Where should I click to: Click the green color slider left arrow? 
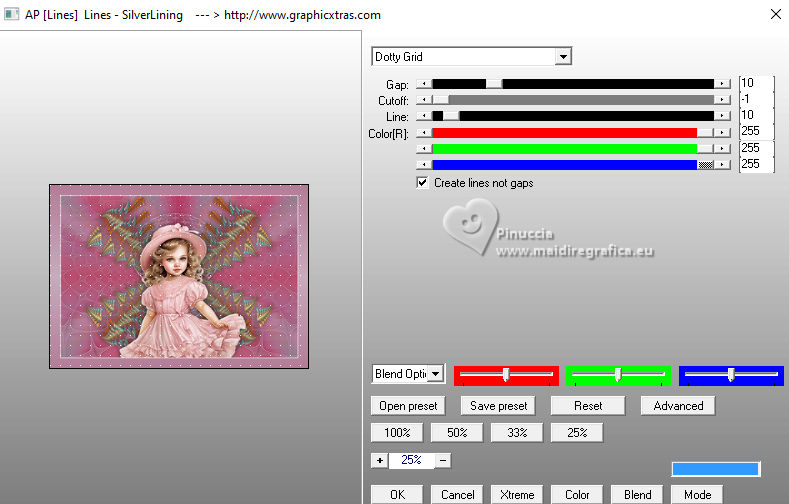(x=424, y=149)
